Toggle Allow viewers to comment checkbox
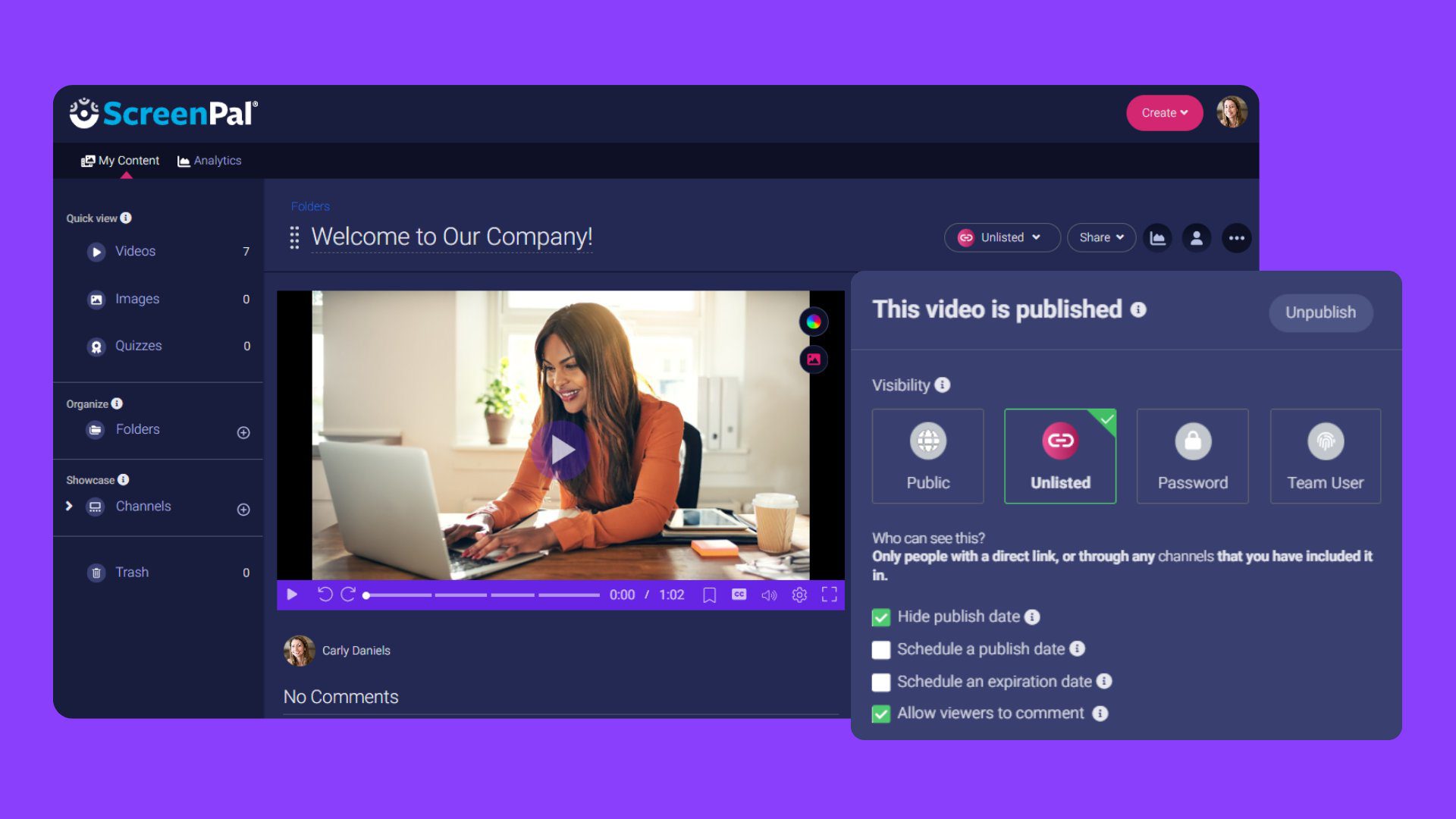The height and width of the screenshot is (819, 1456). pos(879,714)
